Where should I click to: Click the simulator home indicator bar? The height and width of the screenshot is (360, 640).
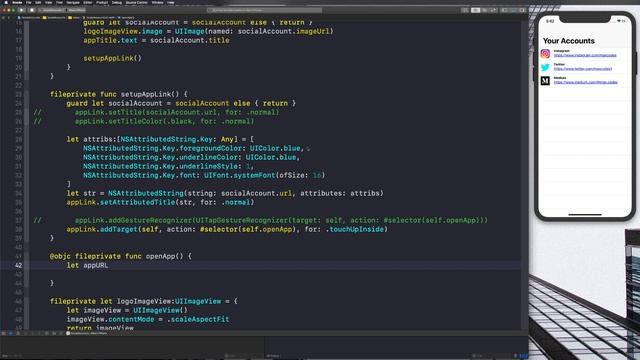[x=585, y=214]
